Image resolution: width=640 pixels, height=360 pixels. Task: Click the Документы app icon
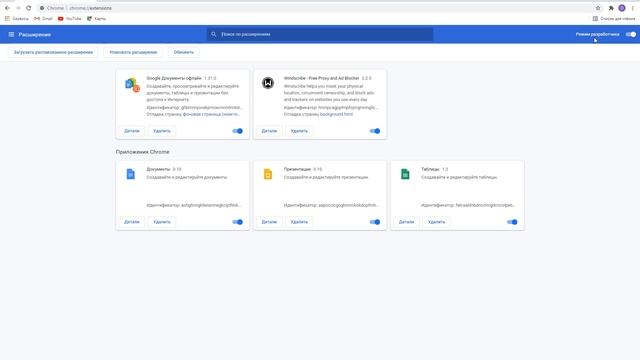click(131, 174)
